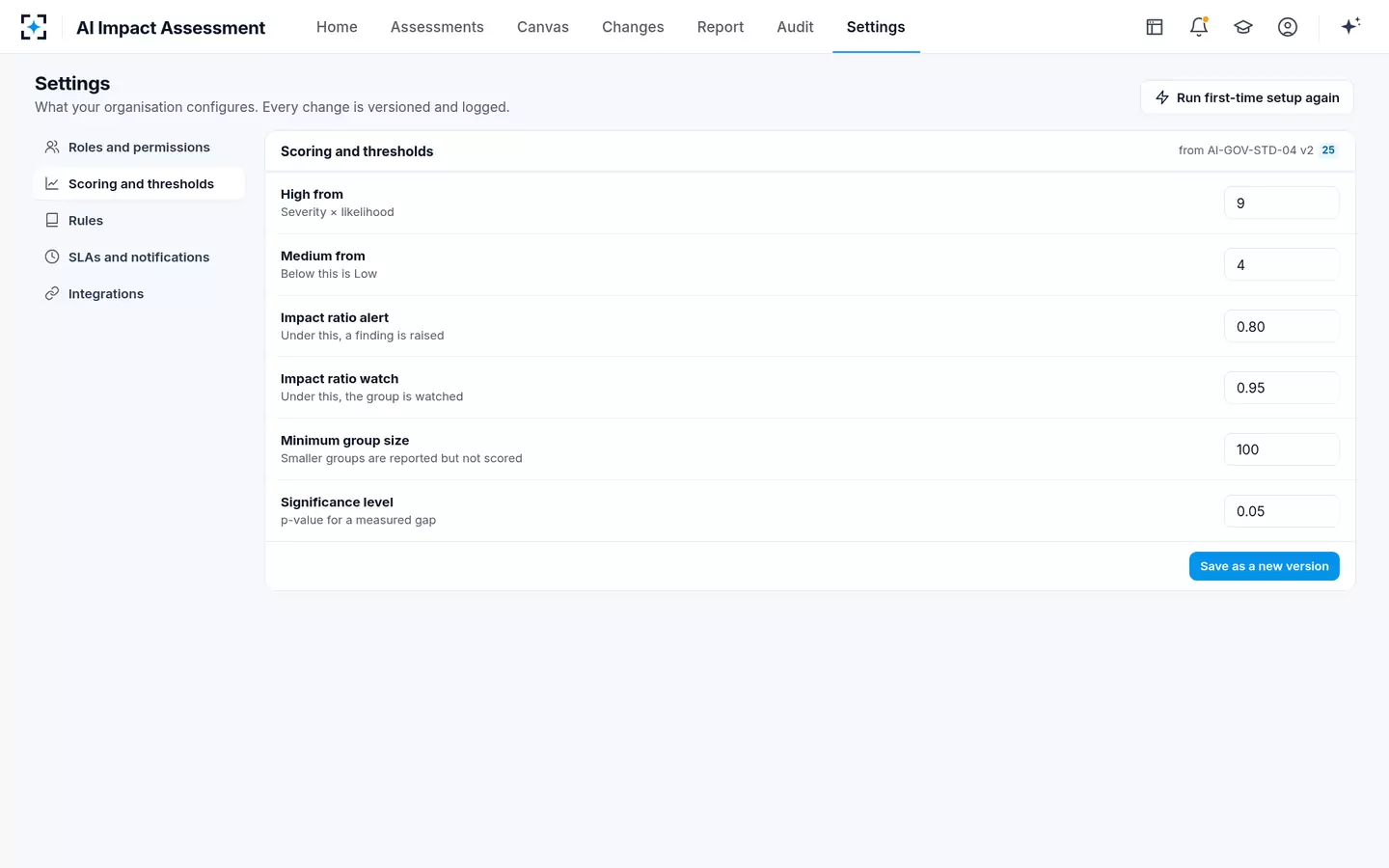This screenshot has height=868, width=1389.
Task: Select the Settings tab
Action: coord(876,27)
